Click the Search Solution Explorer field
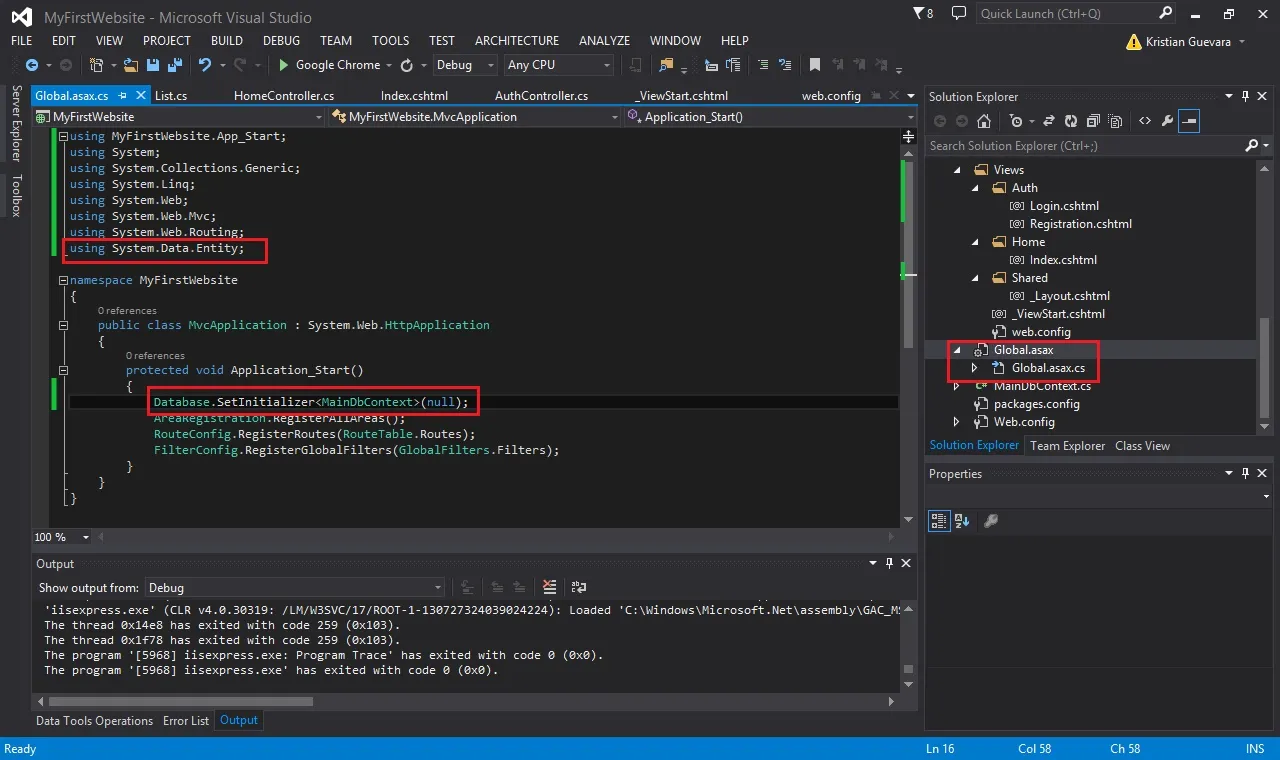The image size is (1280, 760). [x=1085, y=146]
